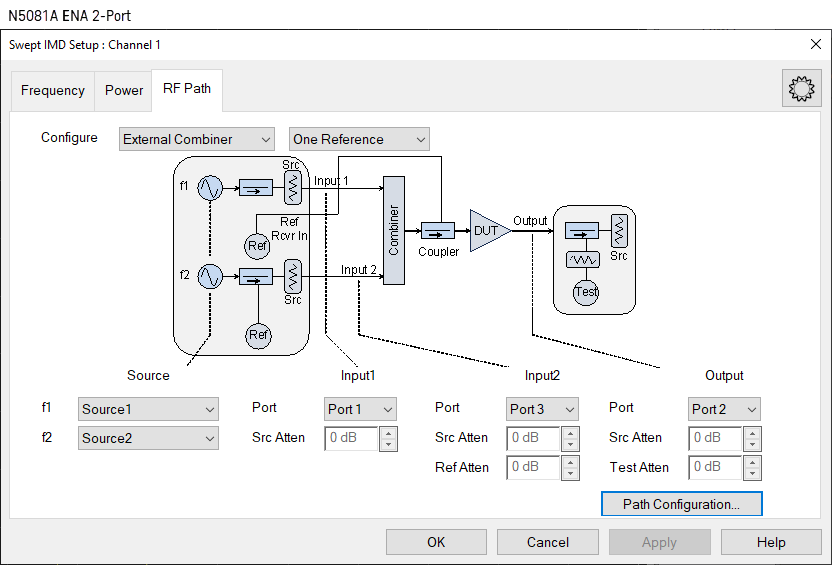Click the Input2 Ref Atten value field

point(533,467)
